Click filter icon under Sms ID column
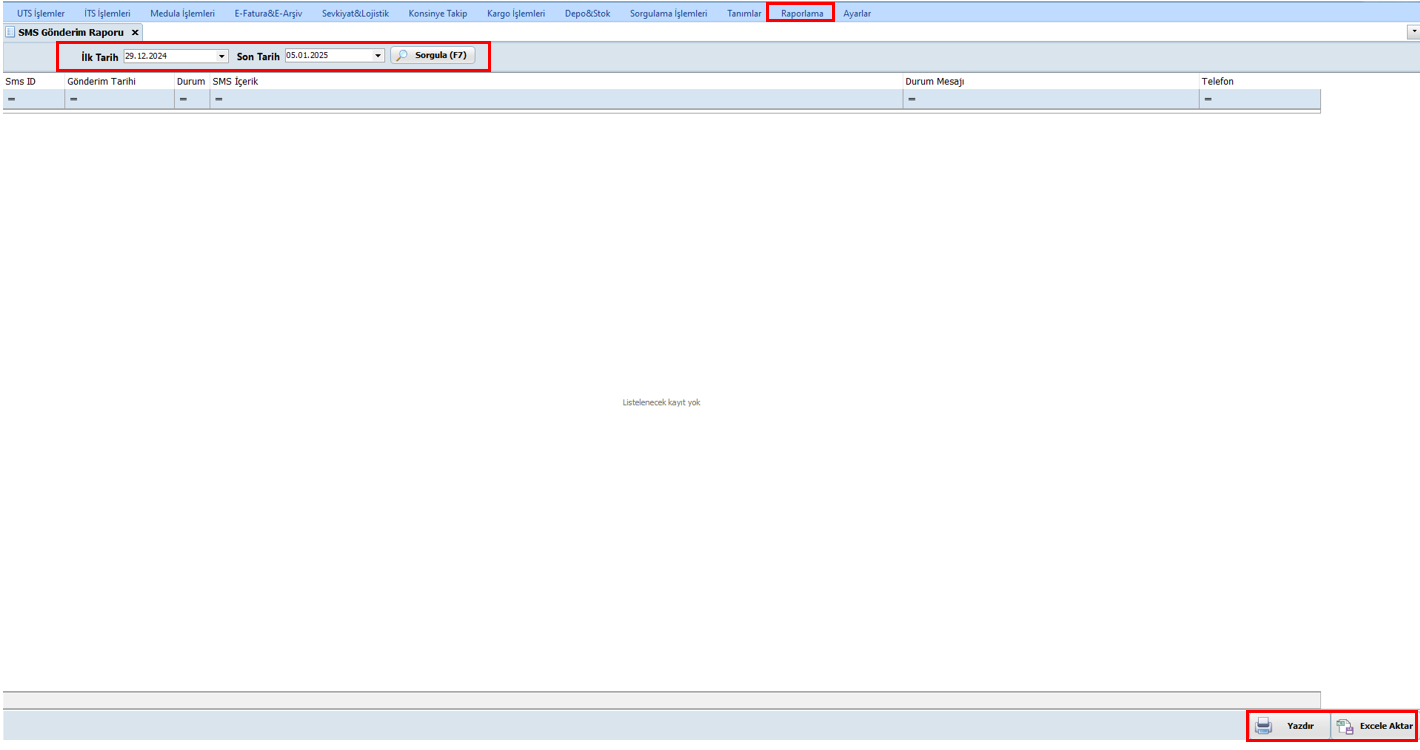This screenshot has width=1420, height=750. pos(11,99)
